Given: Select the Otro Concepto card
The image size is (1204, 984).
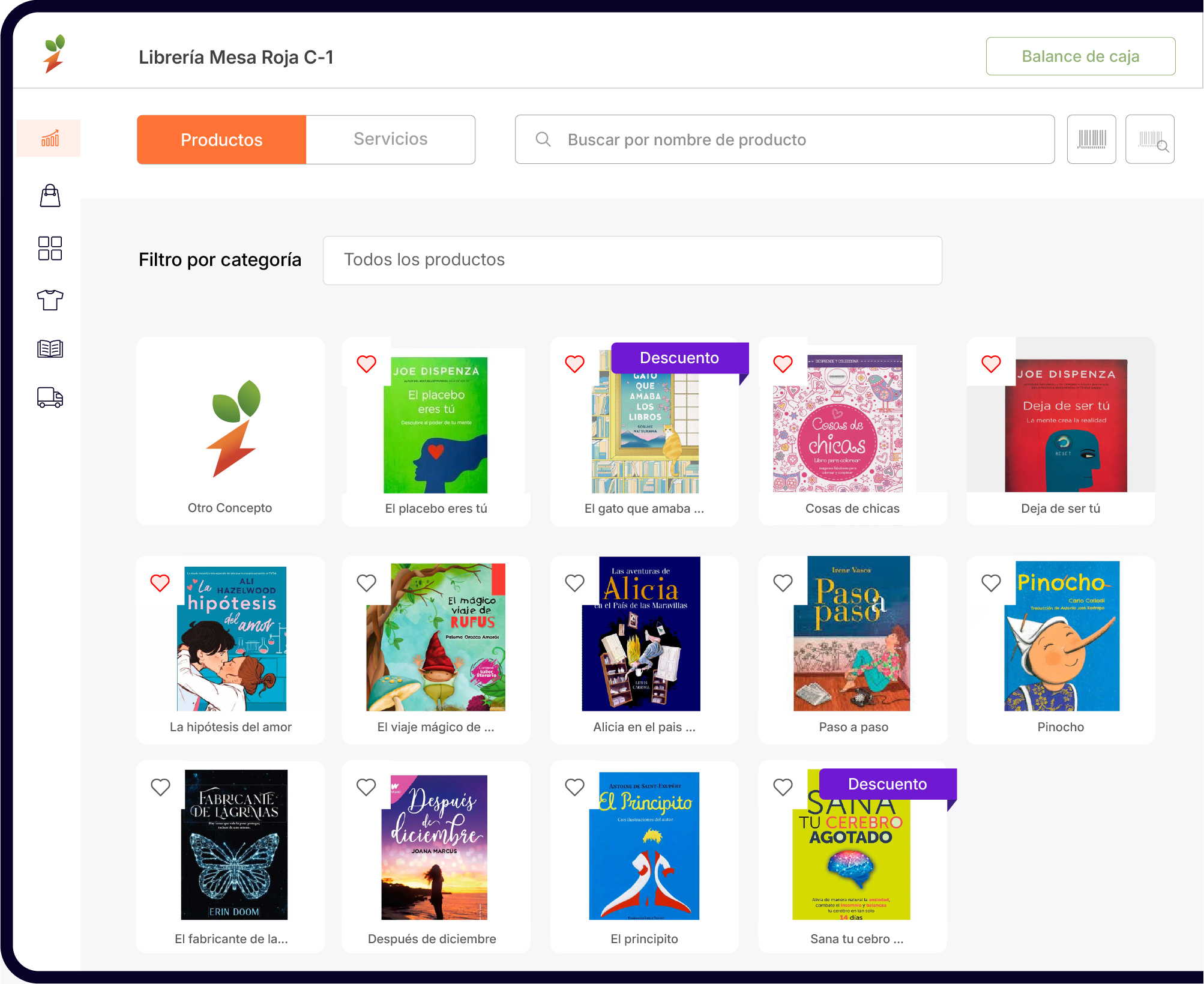Looking at the screenshot, I should (x=230, y=431).
